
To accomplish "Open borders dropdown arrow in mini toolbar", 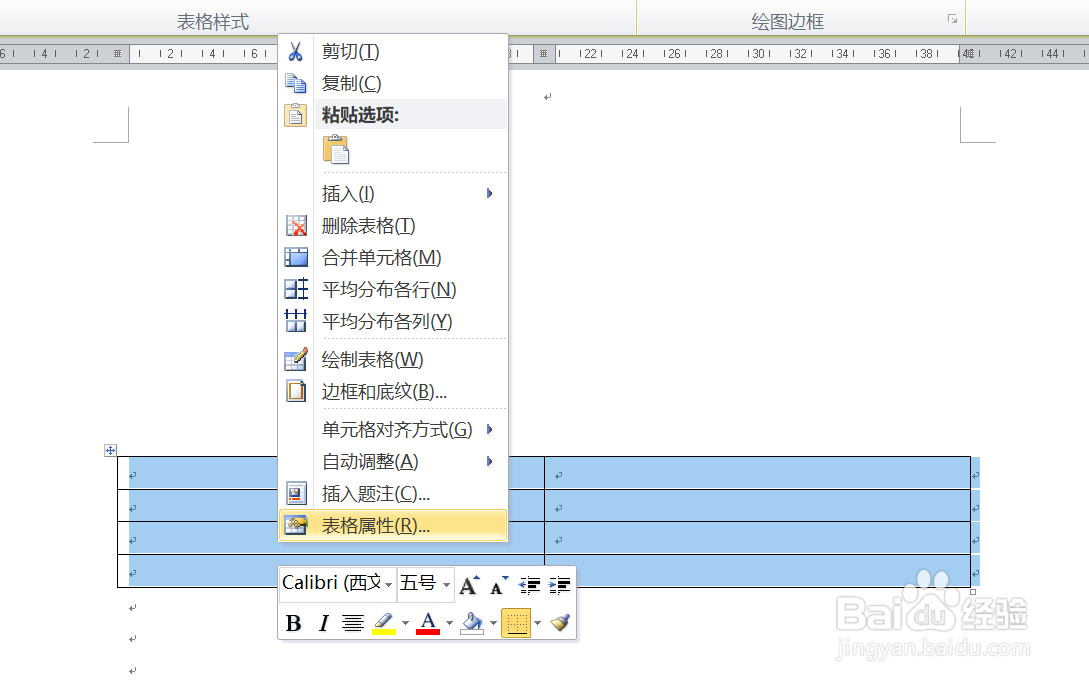I will point(538,623).
